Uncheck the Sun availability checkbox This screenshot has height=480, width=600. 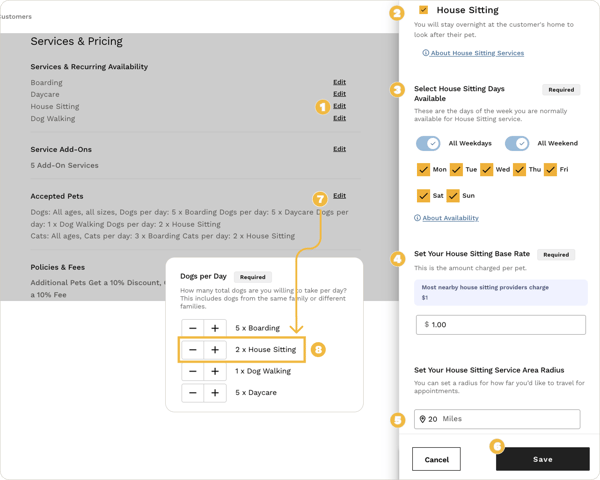pos(453,196)
